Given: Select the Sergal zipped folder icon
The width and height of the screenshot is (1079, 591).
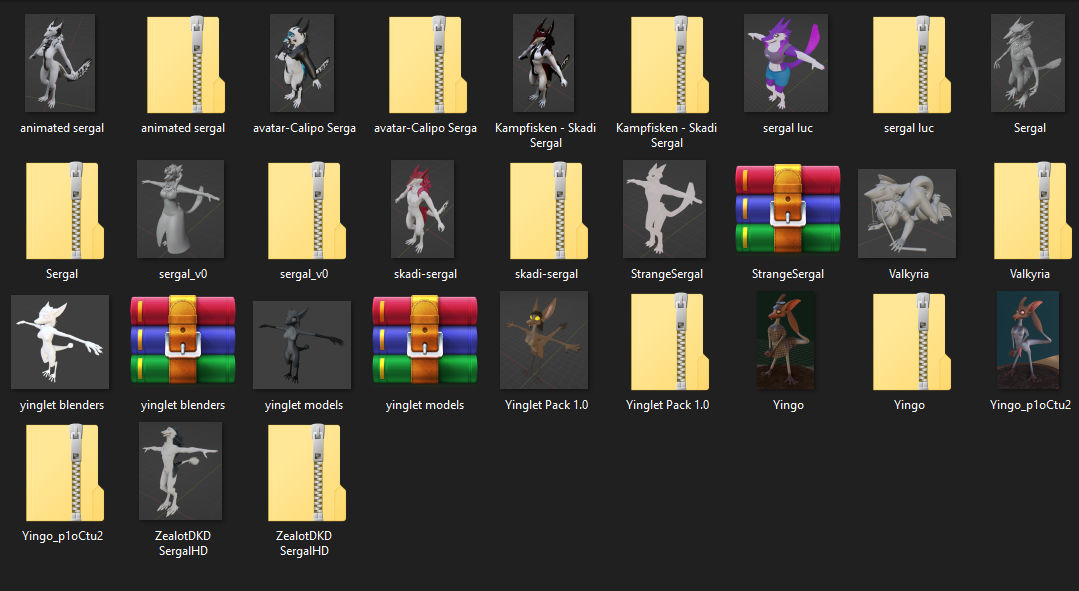Looking at the screenshot, I should point(65,211).
